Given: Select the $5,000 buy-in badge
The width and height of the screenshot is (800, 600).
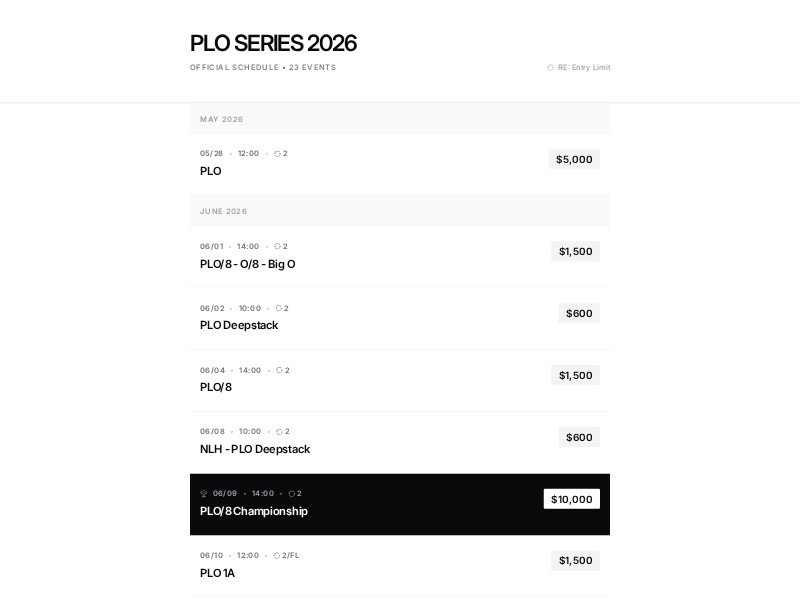Looking at the screenshot, I should click(x=574, y=159).
